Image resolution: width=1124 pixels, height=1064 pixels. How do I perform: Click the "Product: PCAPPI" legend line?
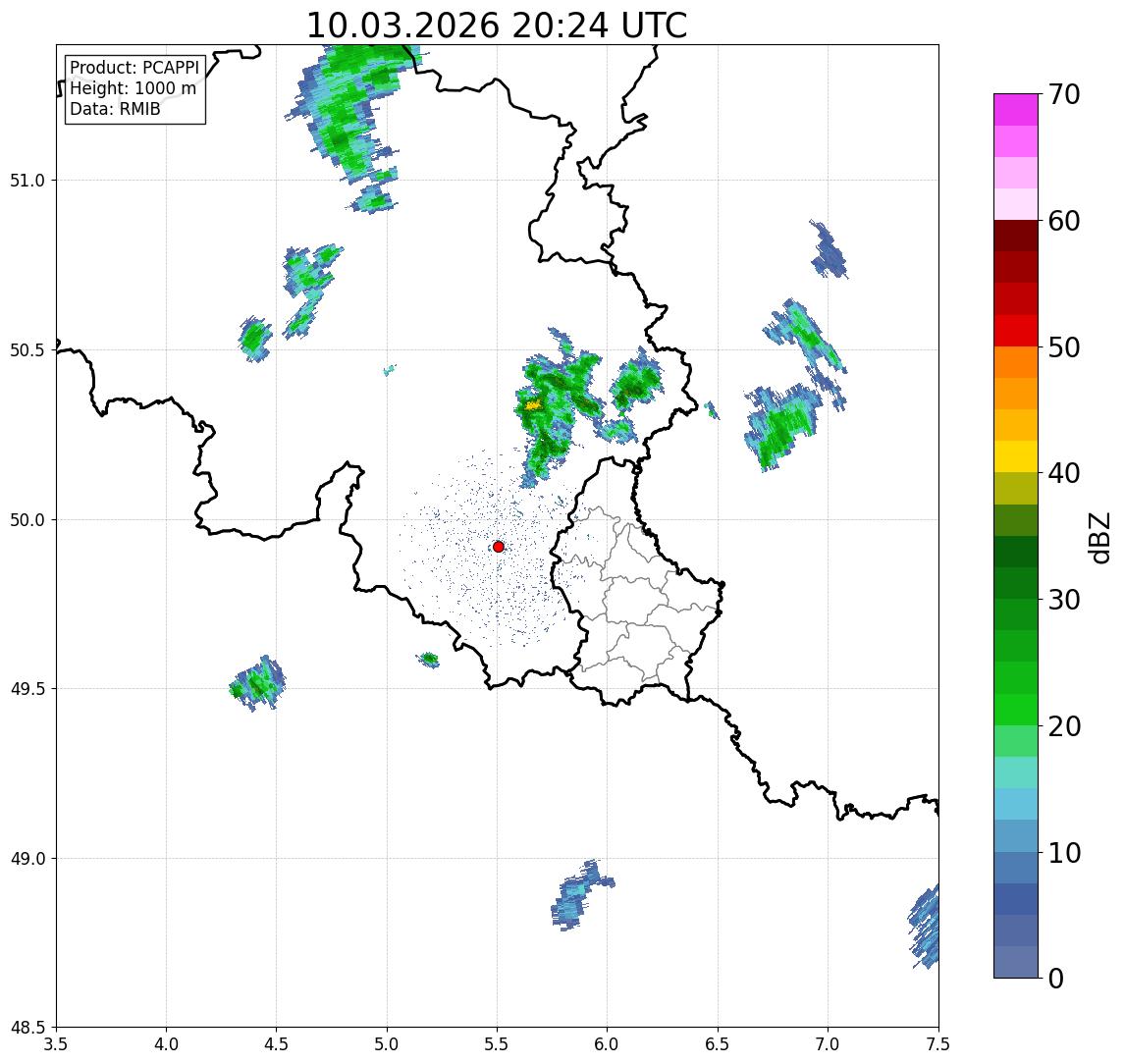click(134, 68)
